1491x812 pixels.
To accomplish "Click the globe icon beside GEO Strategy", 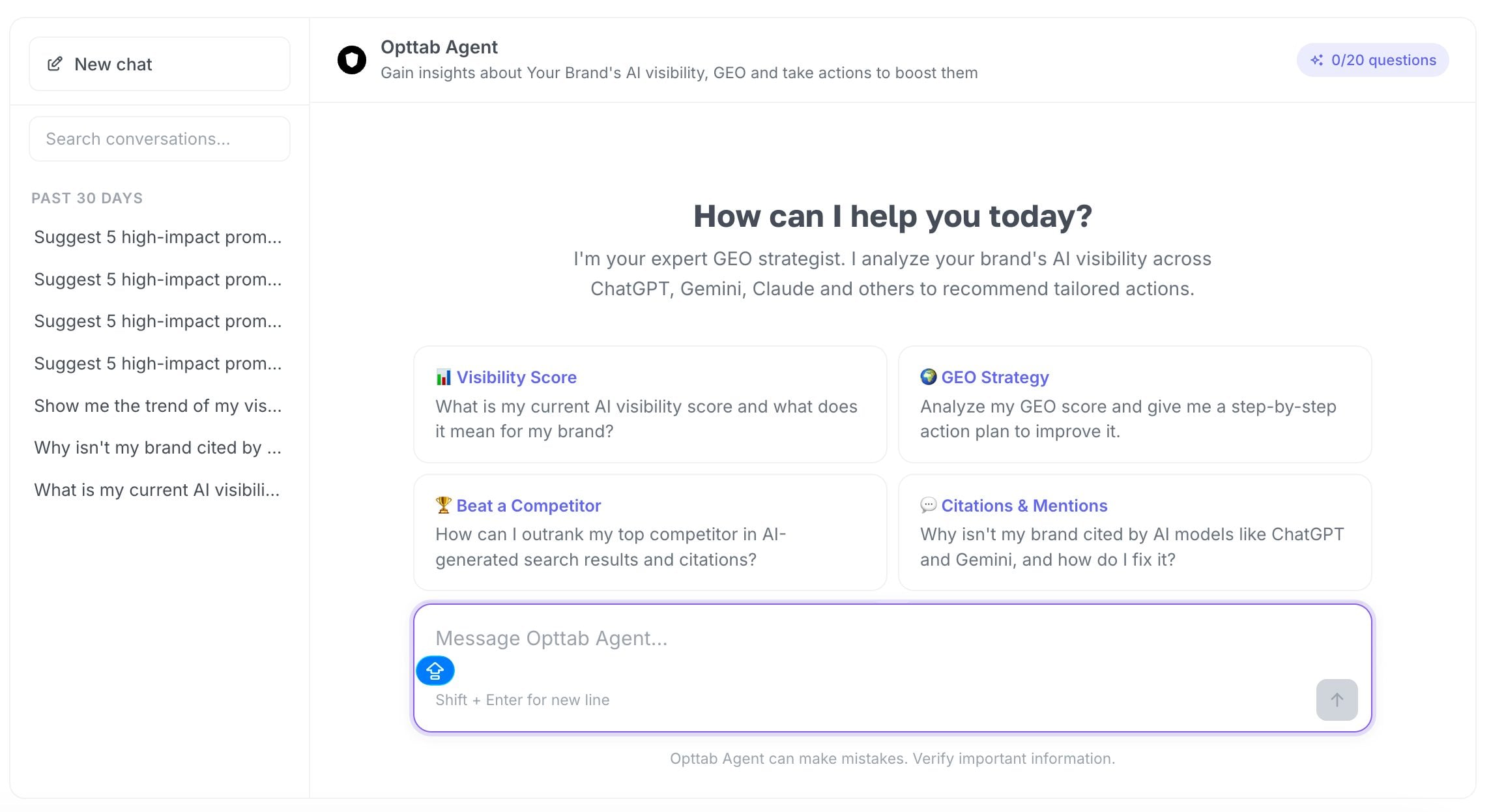I will pyautogui.click(x=928, y=377).
